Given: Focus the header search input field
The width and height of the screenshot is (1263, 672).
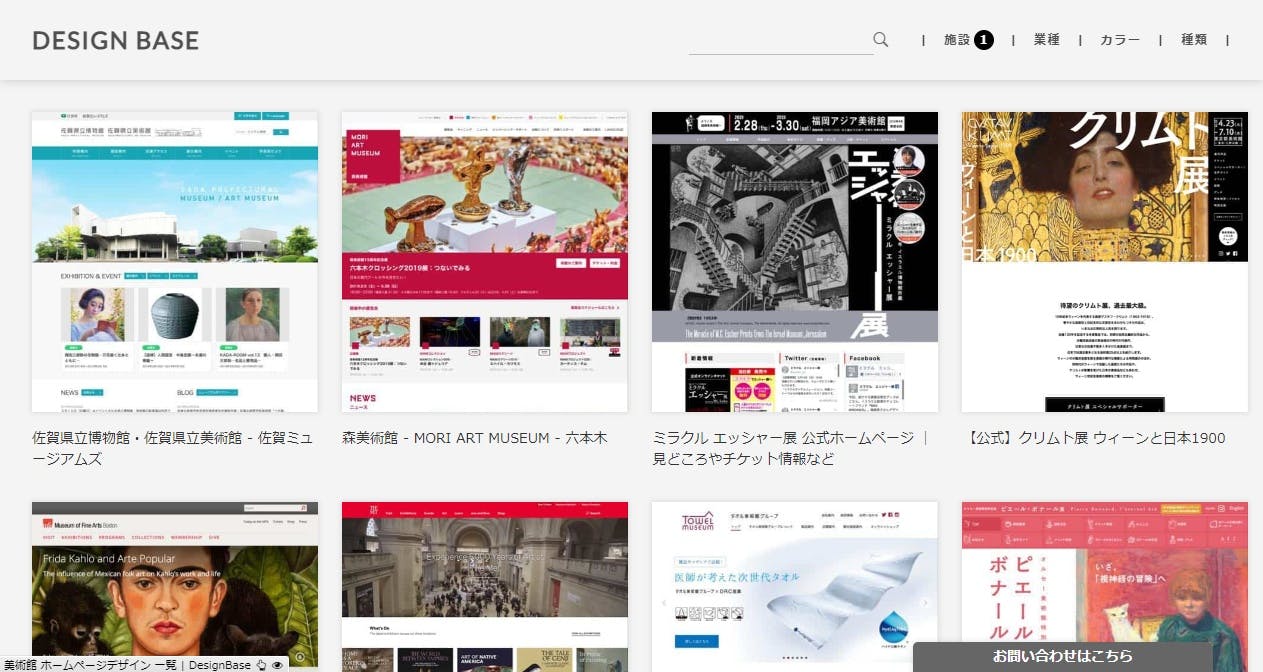Looking at the screenshot, I should (780, 40).
